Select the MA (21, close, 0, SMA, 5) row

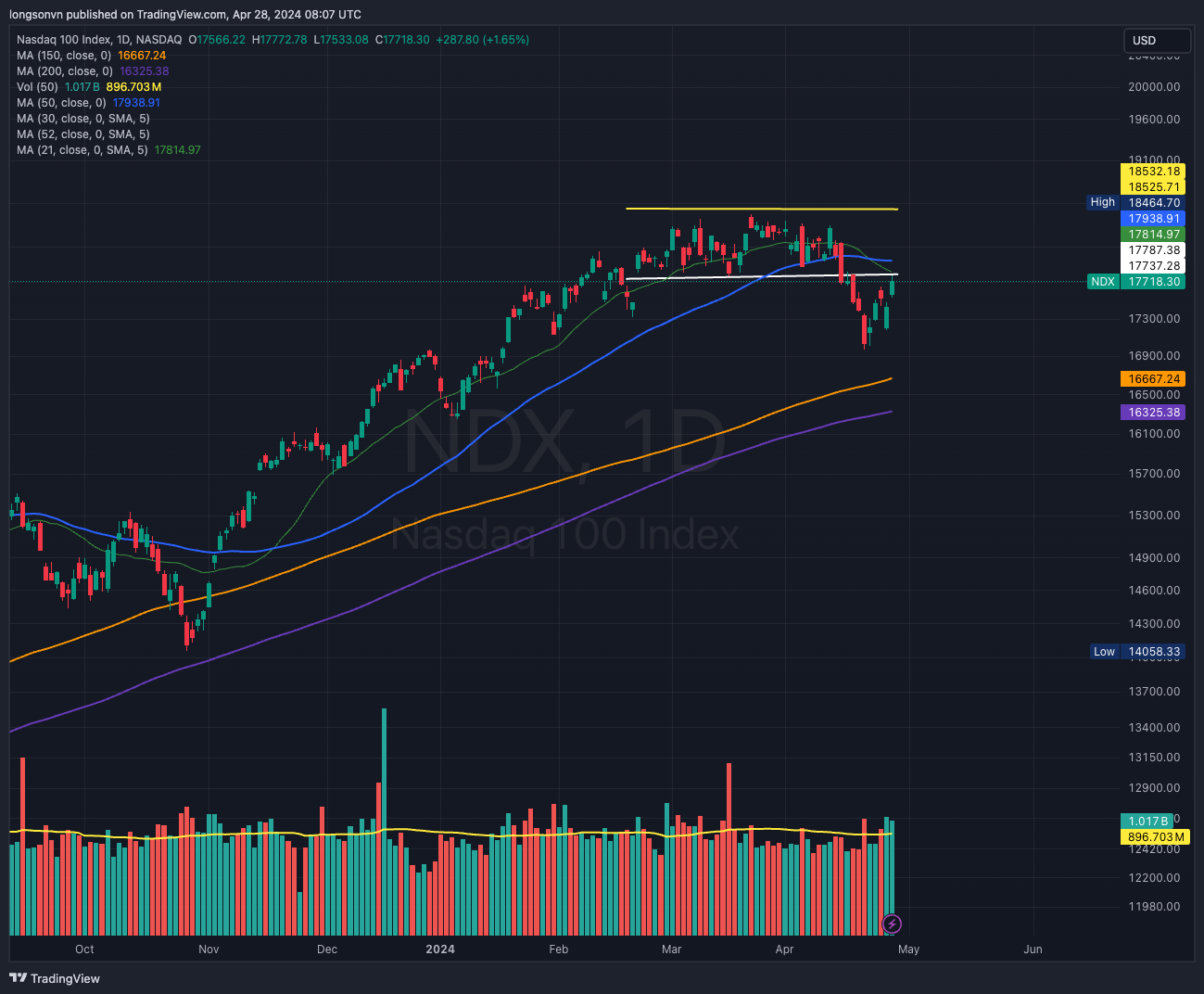[108, 150]
